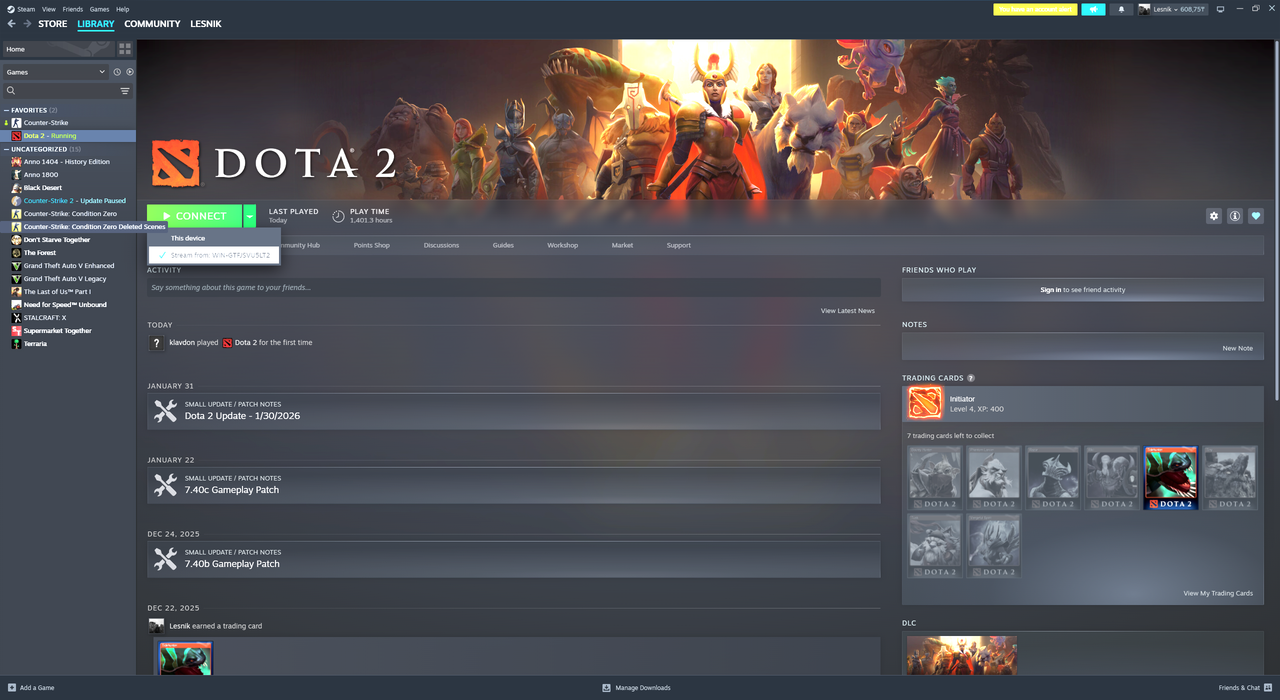Open the Workshop tab
The width and height of the screenshot is (1280, 700).
(x=562, y=245)
